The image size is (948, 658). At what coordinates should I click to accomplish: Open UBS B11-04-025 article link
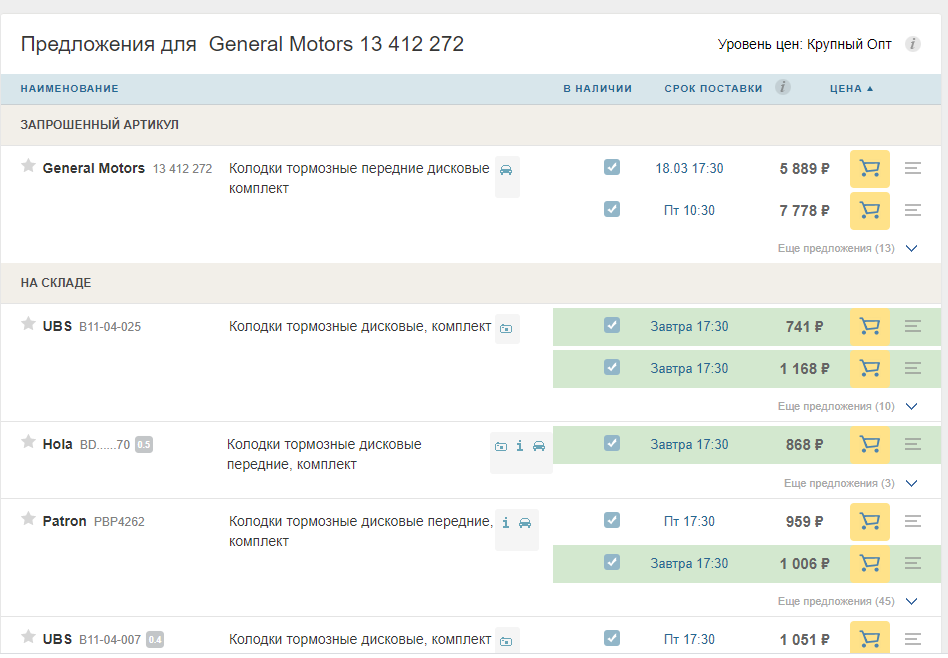tap(110, 327)
